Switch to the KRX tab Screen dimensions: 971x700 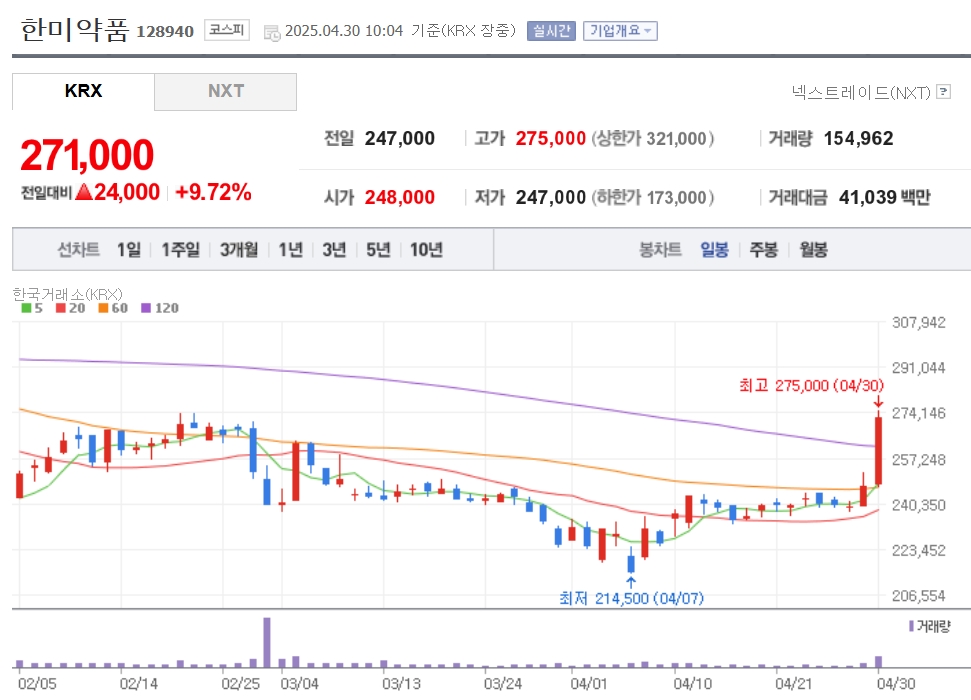pyautogui.click(x=83, y=91)
